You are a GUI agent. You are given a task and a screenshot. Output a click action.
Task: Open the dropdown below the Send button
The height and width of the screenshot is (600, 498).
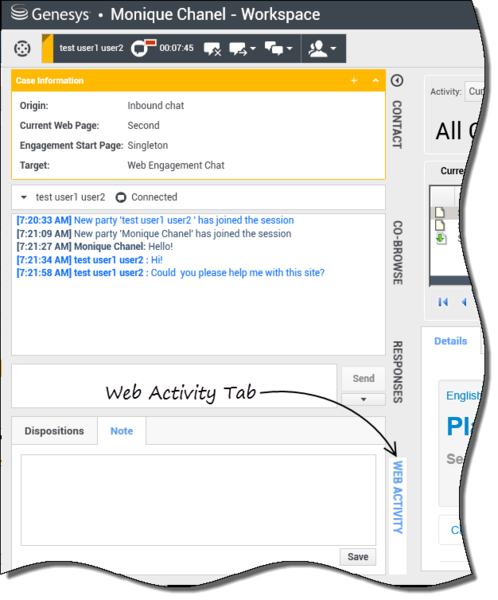[363, 399]
